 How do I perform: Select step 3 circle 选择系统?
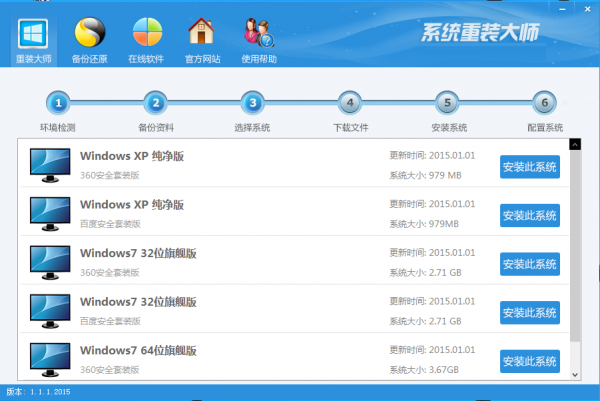(x=252, y=103)
